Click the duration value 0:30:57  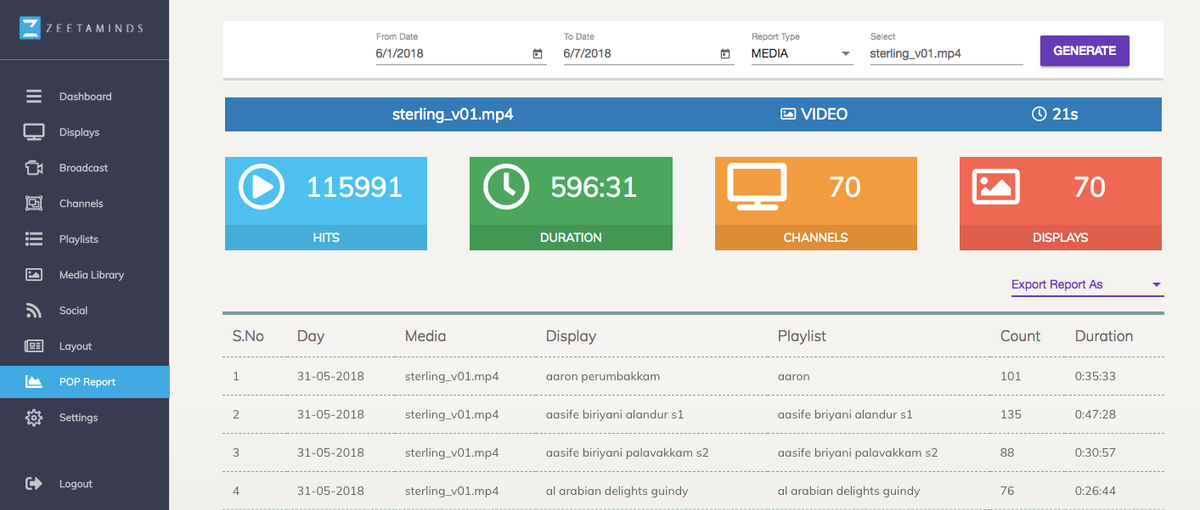coord(1096,453)
